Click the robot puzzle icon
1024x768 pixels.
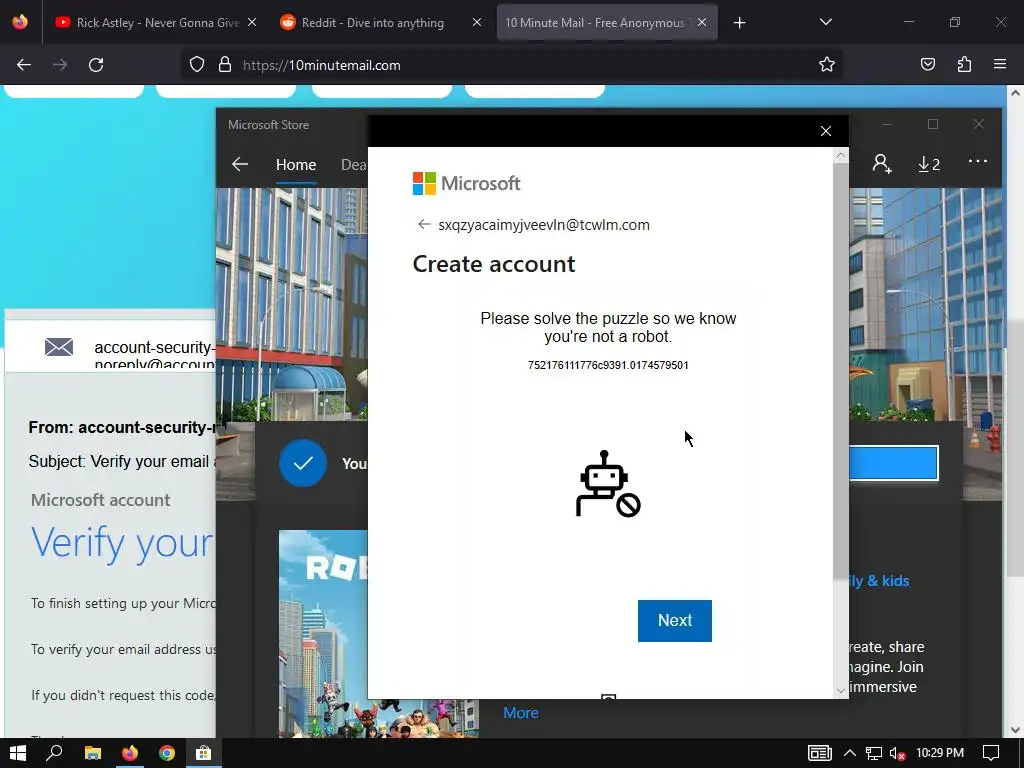(608, 484)
